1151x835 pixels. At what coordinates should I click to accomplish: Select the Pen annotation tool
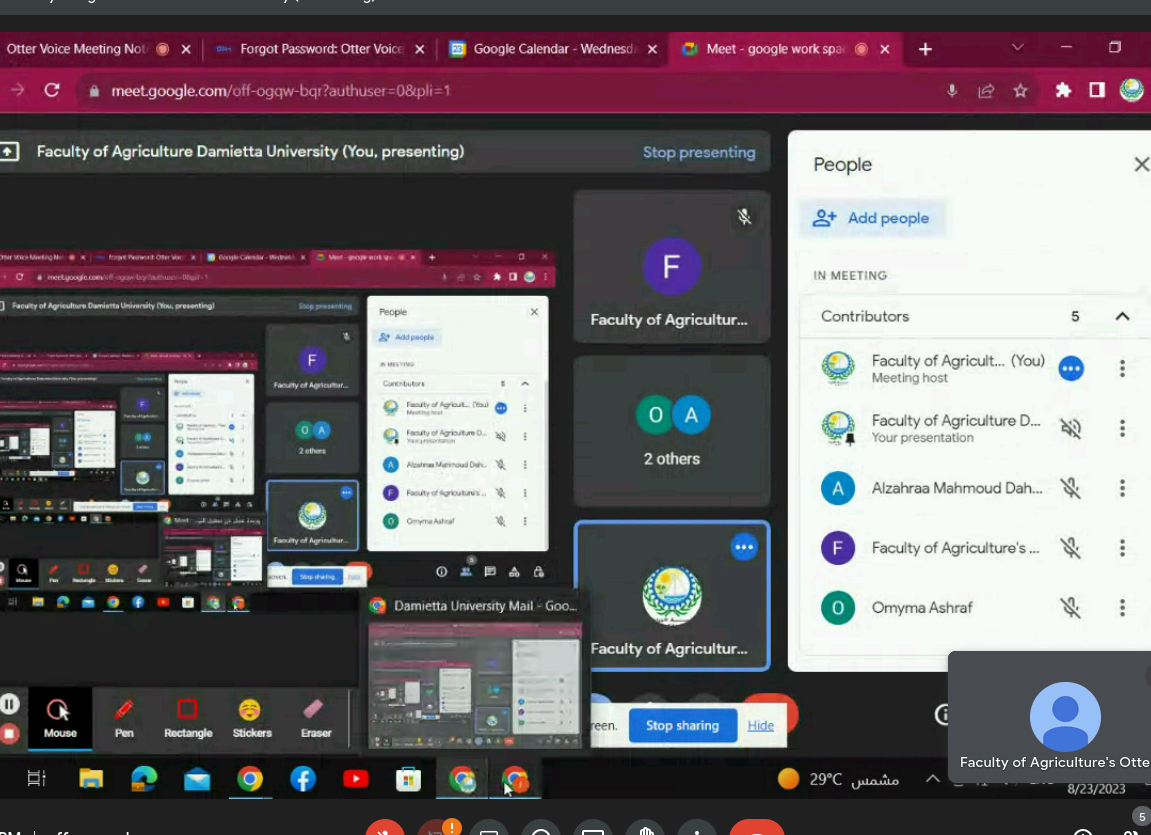124,718
